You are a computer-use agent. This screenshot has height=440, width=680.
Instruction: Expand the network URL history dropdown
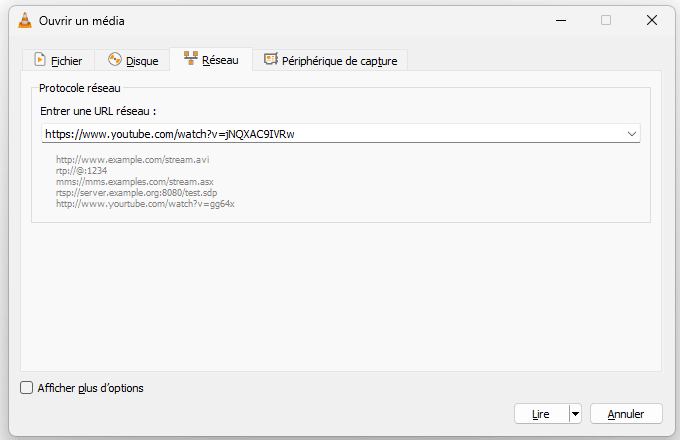632,133
